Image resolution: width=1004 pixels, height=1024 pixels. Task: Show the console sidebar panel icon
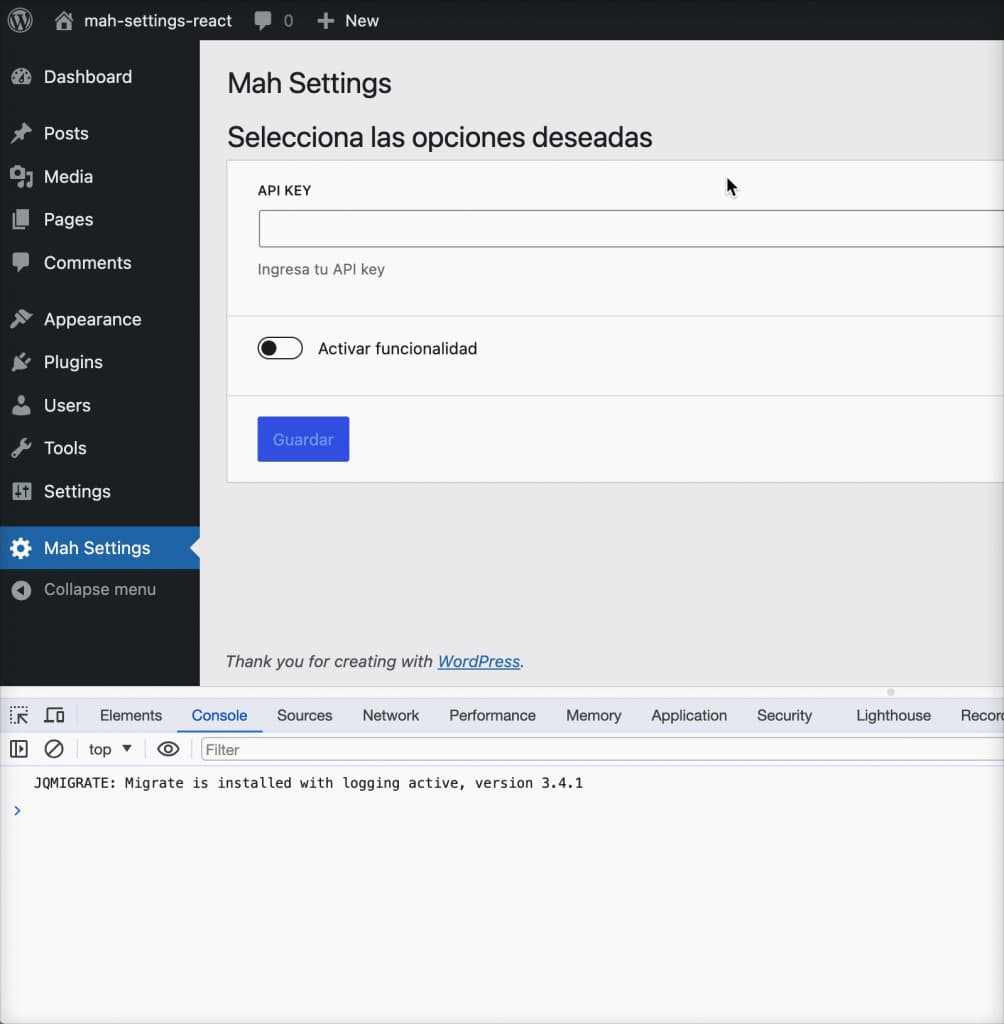19,749
